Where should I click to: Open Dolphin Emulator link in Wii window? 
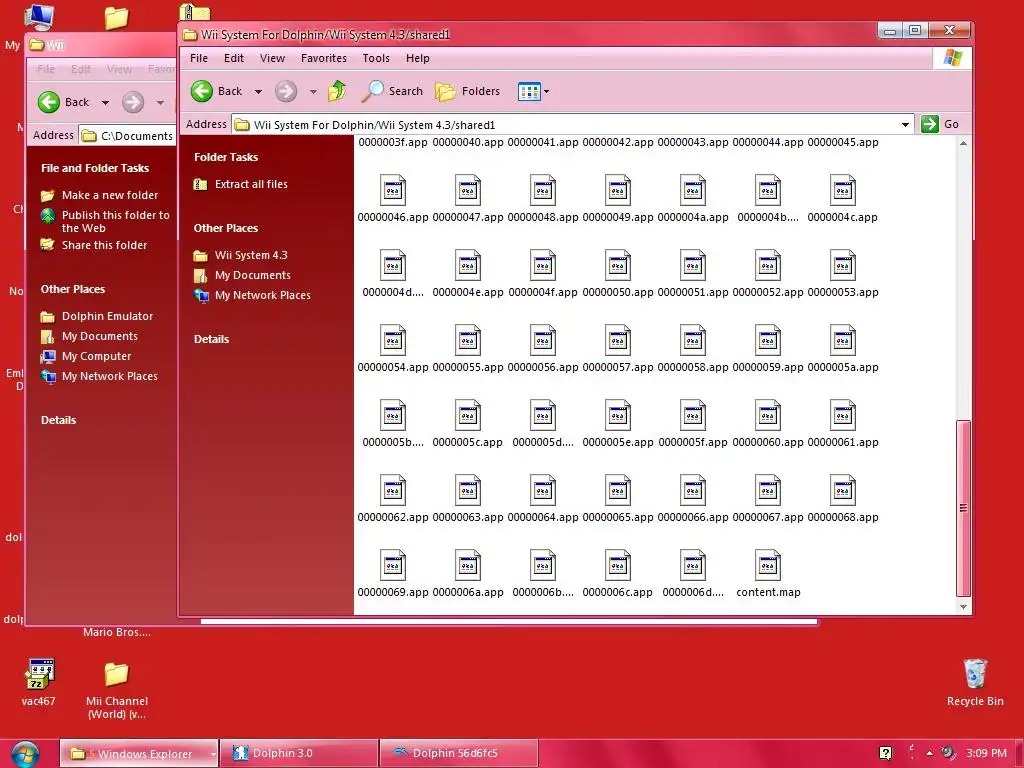point(107,316)
